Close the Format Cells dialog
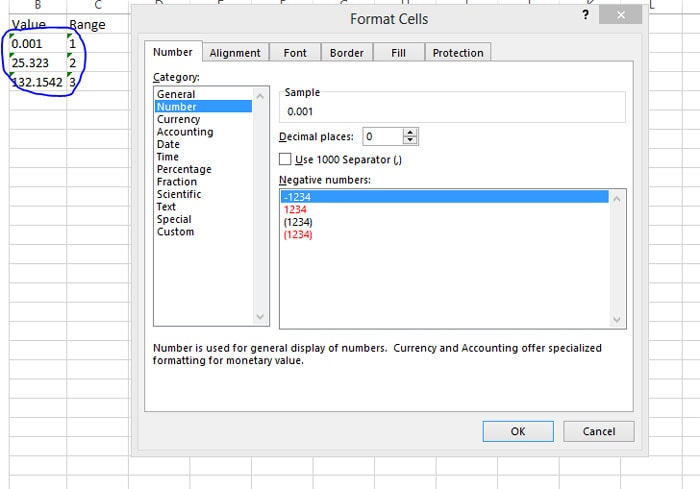Image resolution: width=700 pixels, height=489 pixels. [622, 15]
